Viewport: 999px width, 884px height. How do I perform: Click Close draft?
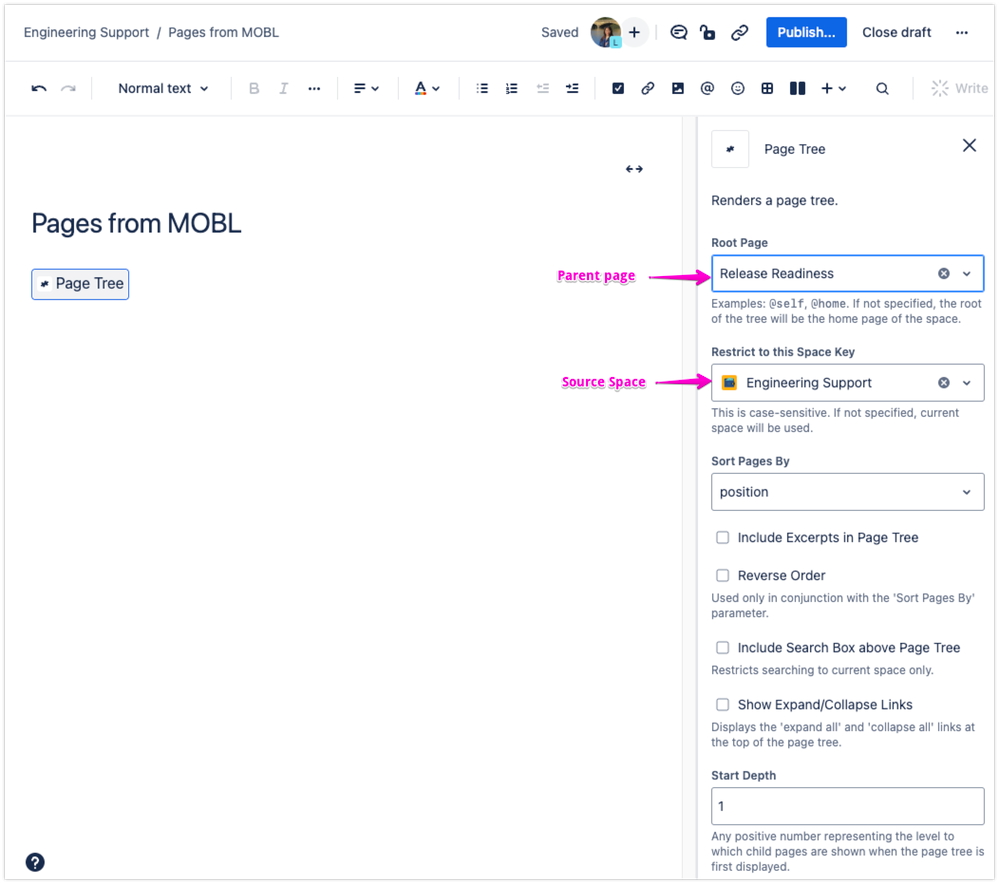(896, 32)
